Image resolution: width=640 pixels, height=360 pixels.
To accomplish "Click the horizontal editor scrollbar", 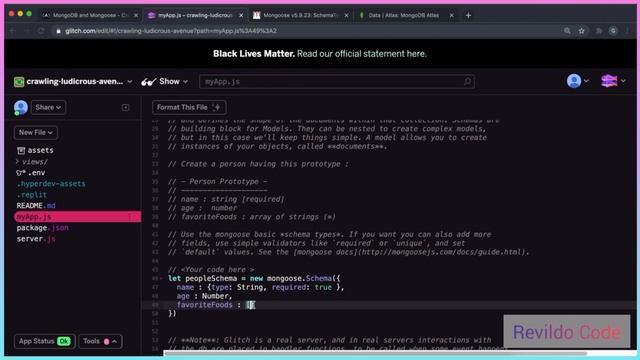I will (375, 353).
